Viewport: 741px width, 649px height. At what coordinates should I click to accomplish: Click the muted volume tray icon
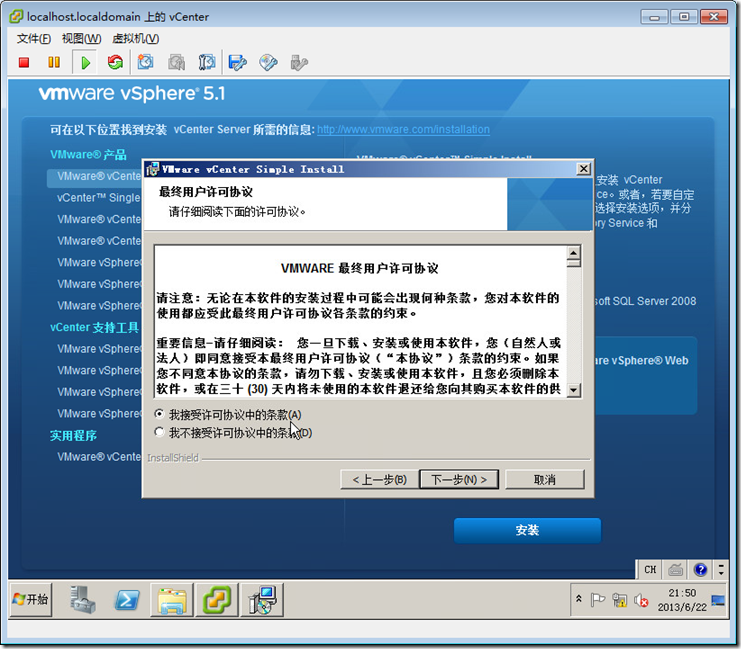(x=641, y=600)
